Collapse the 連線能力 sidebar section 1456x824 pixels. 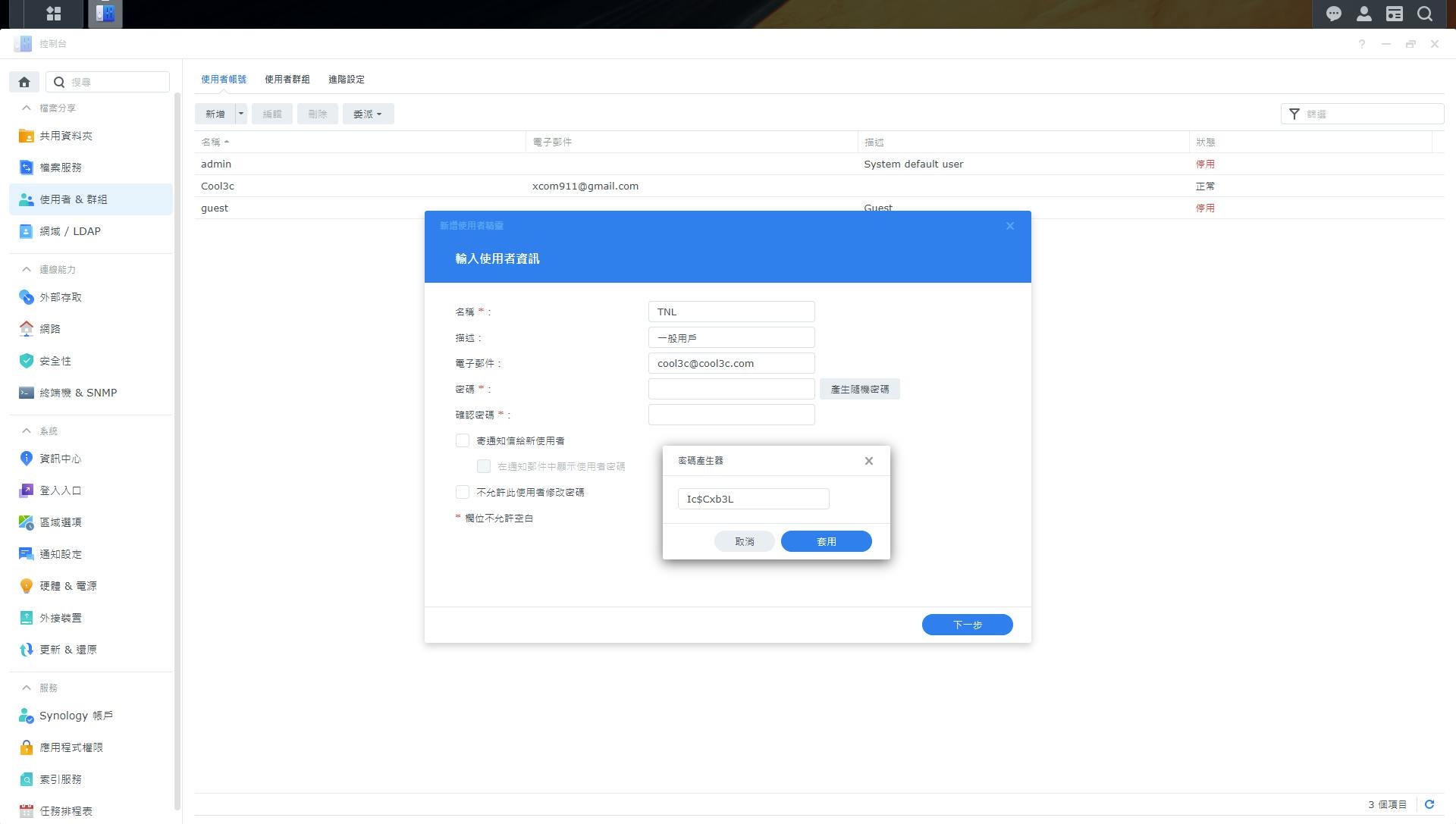click(27, 269)
